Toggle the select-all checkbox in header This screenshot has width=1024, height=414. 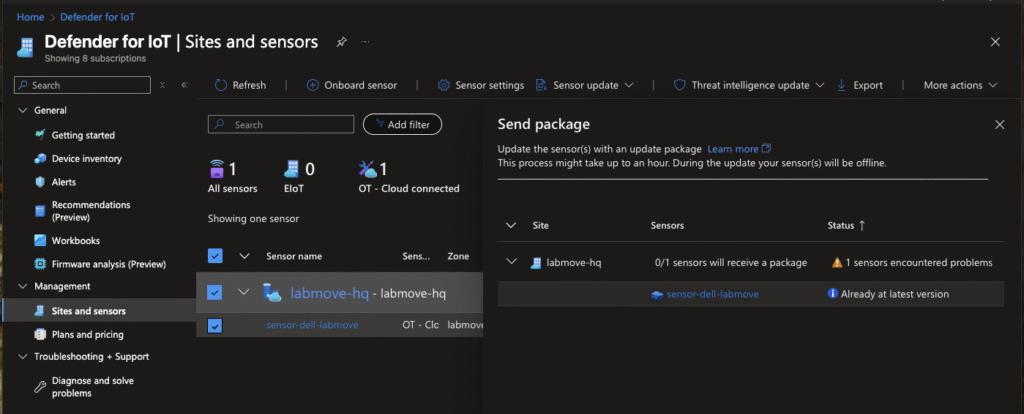coord(215,256)
